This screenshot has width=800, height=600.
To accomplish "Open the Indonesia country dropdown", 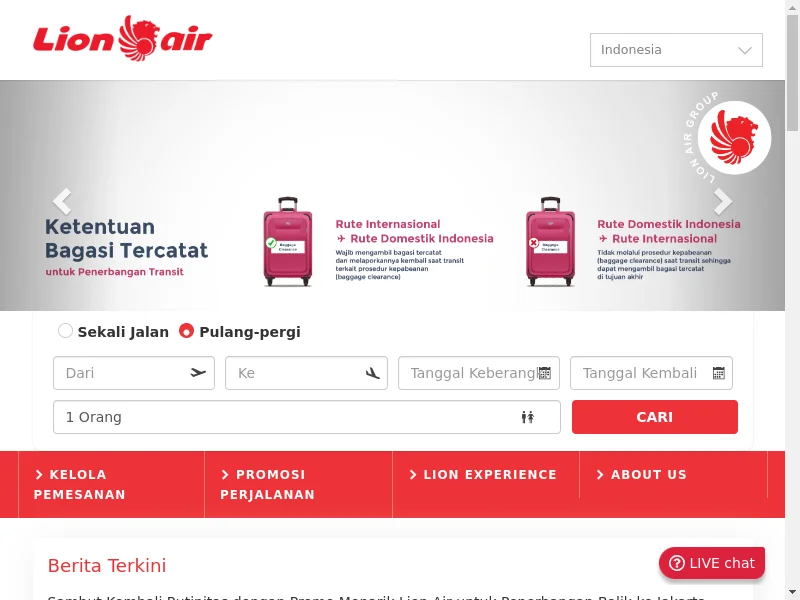I will (676, 50).
